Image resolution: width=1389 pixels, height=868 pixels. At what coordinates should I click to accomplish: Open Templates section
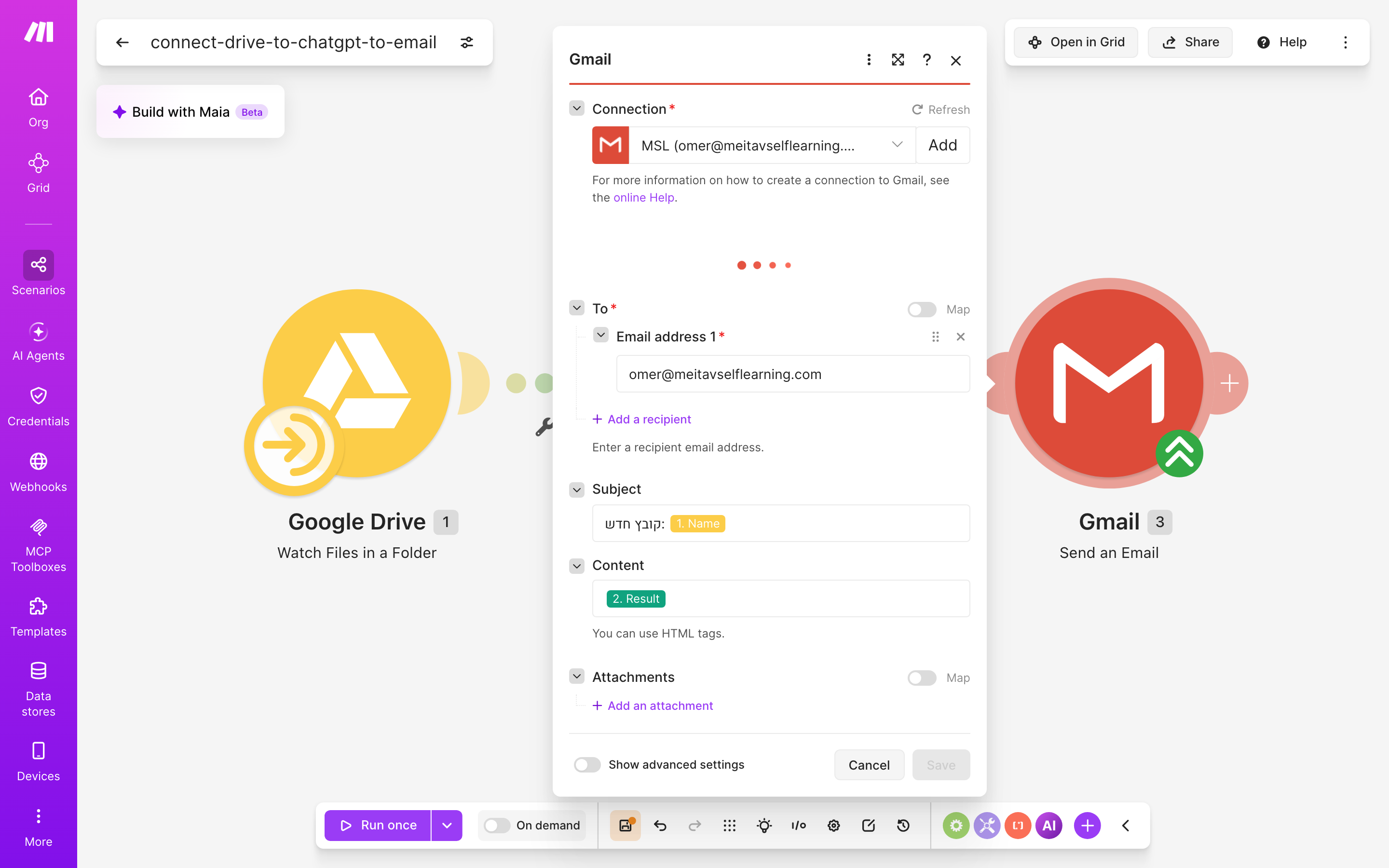point(39,617)
